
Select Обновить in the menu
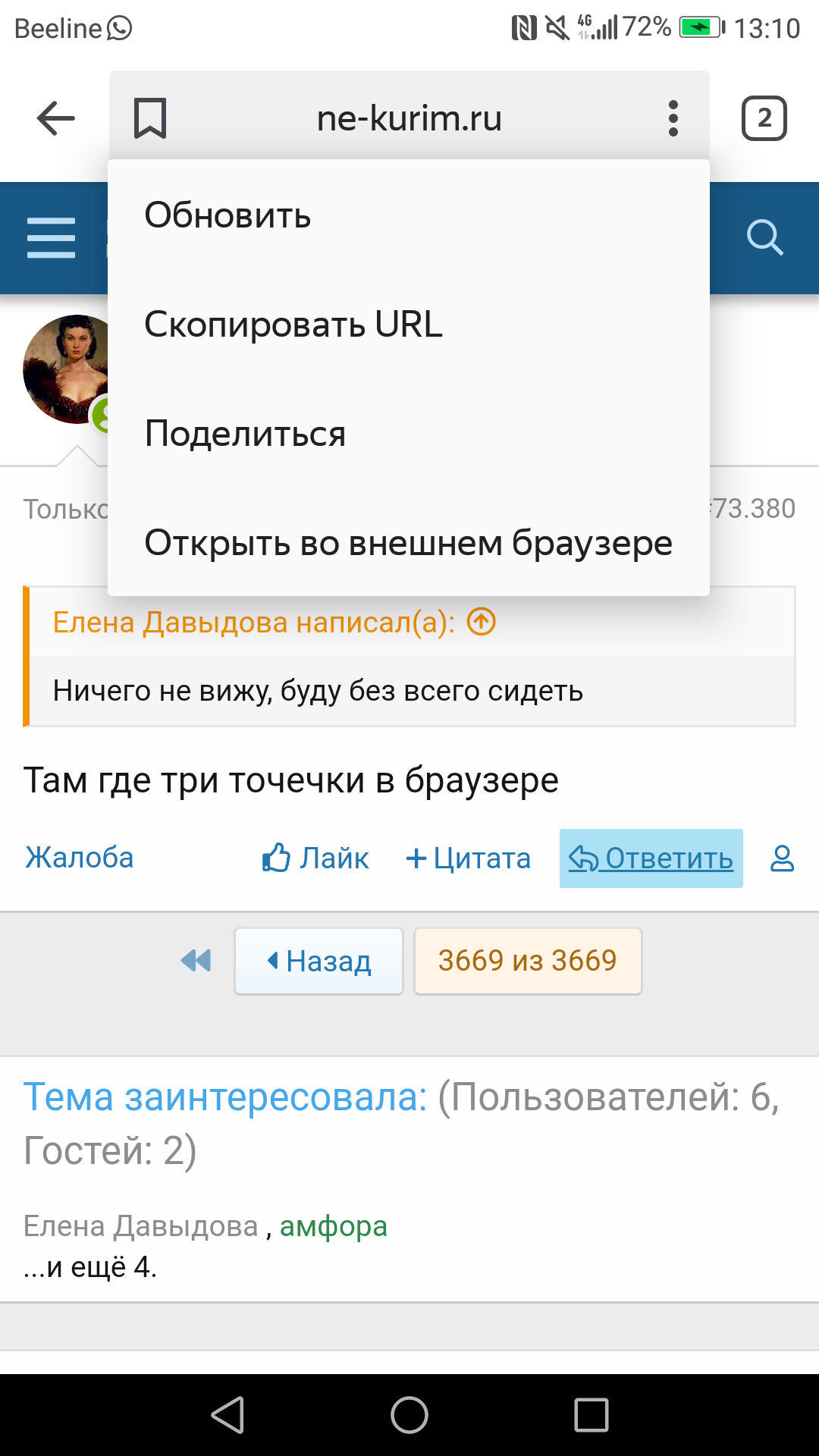tap(227, 215)
